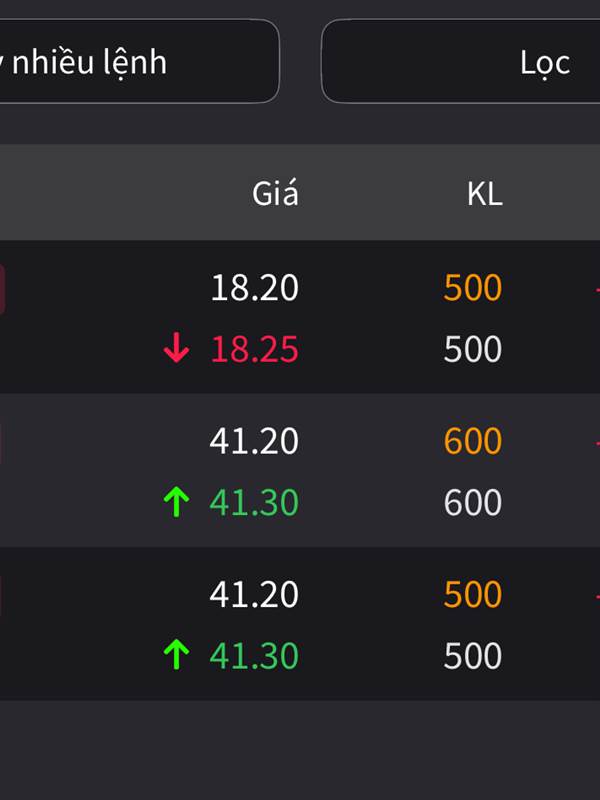The width and height of the screenshot is (600, 800).
Task: Select green 41.30 price in the 600-volume order
Action: click(x=254, y=502)
